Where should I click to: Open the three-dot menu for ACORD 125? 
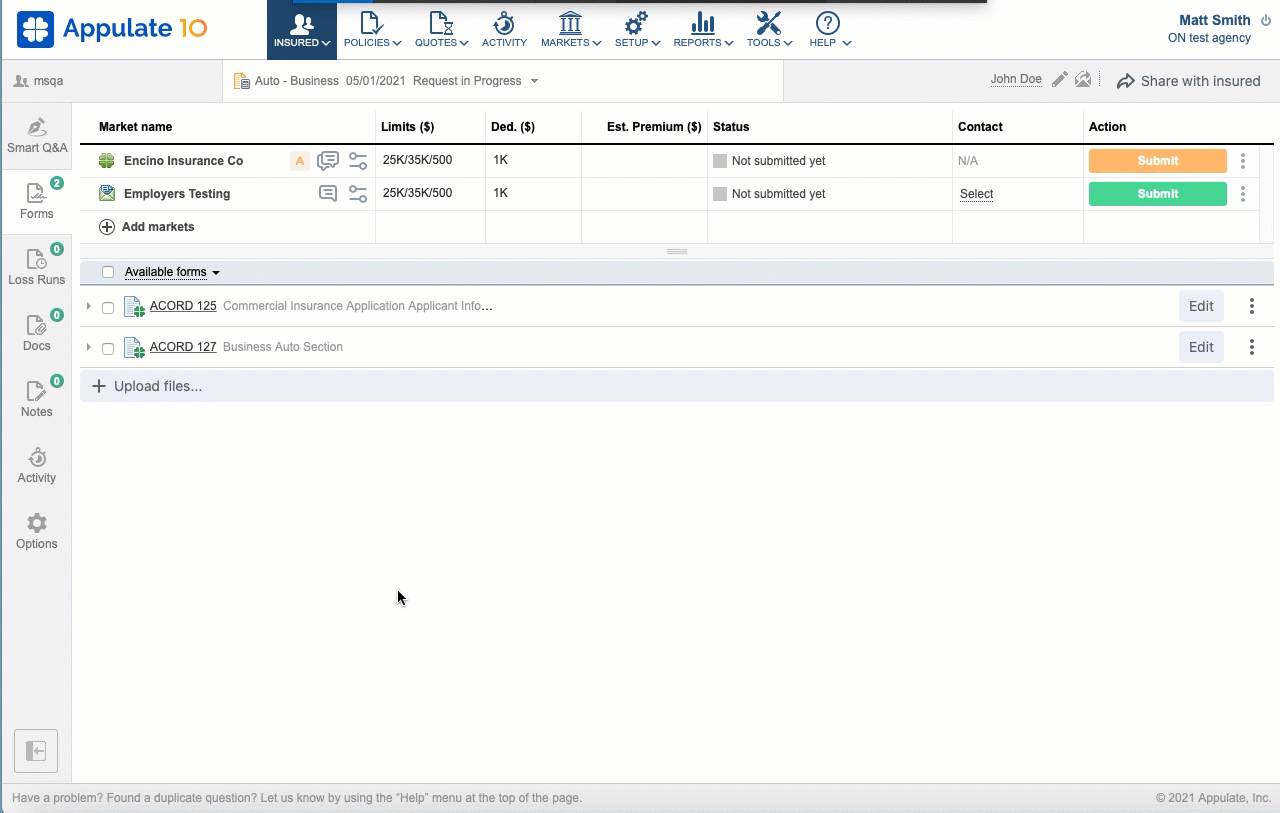tap(1252, 307)
